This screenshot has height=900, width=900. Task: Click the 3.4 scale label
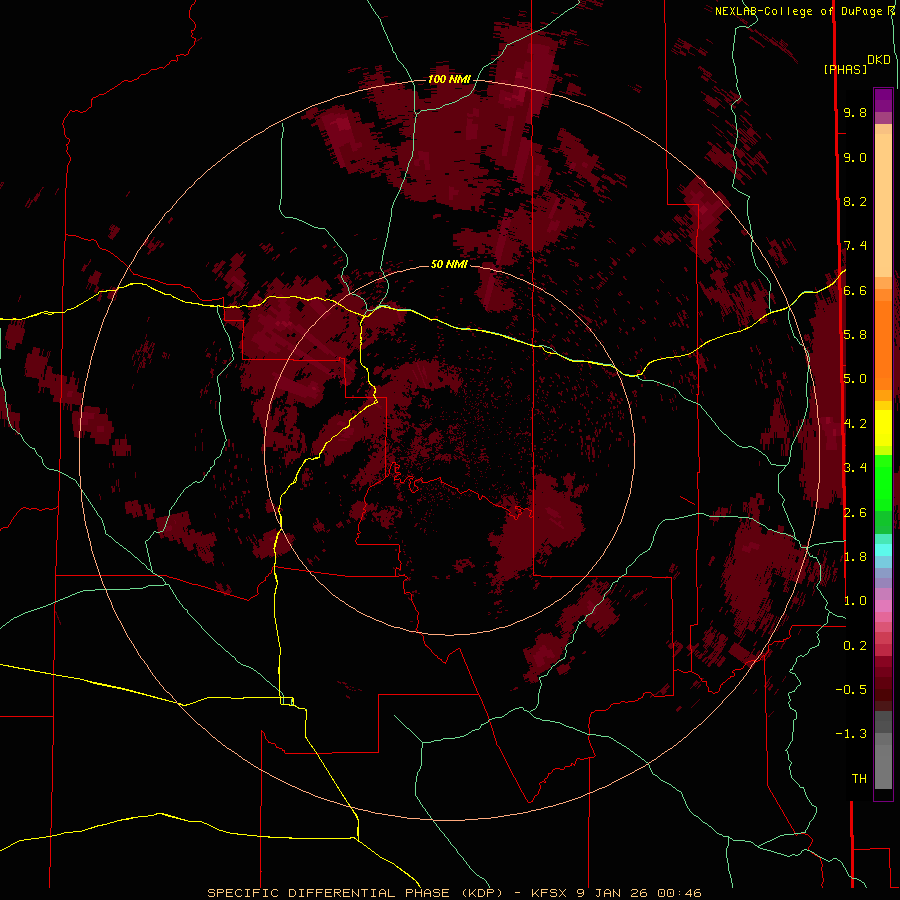855,468
